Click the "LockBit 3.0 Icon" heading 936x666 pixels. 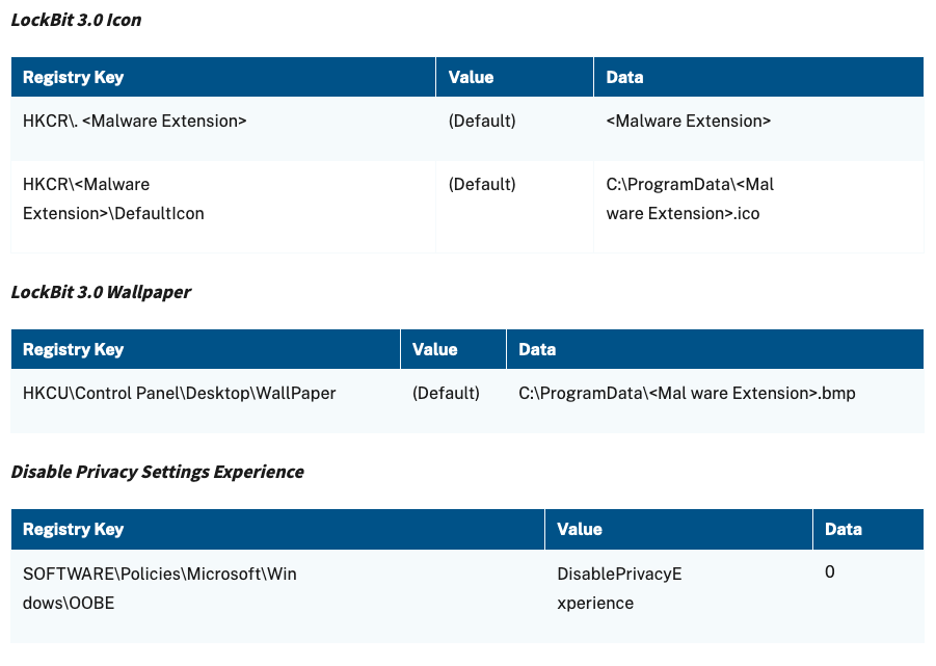click(76, 20)
